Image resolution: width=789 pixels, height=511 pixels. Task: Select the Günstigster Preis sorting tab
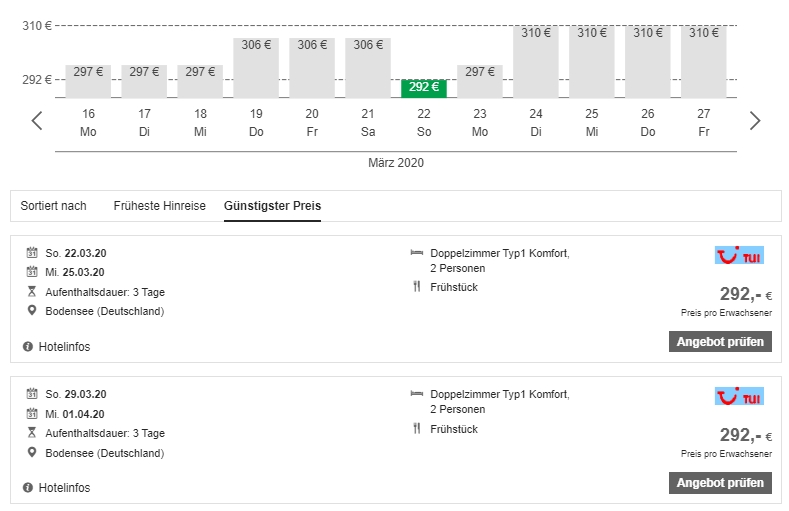click(x=272, y=206)
